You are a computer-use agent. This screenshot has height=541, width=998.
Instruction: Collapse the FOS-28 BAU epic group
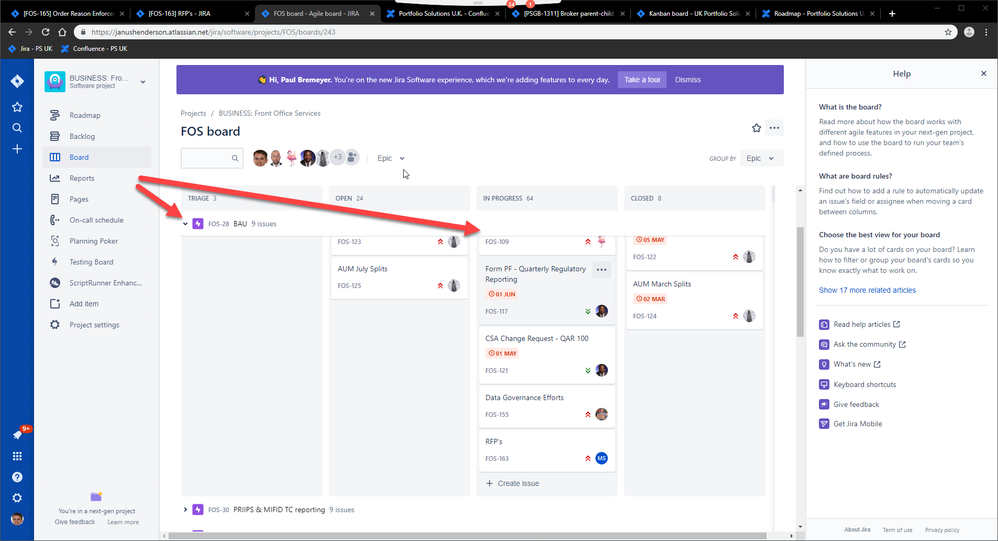185,224
